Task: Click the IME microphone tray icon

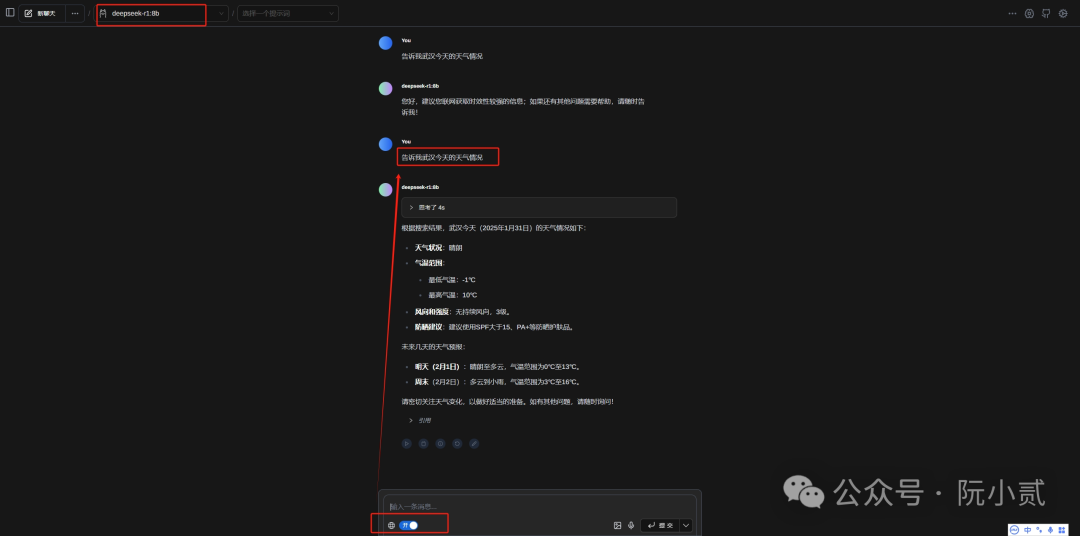Action: point(1050,530)
